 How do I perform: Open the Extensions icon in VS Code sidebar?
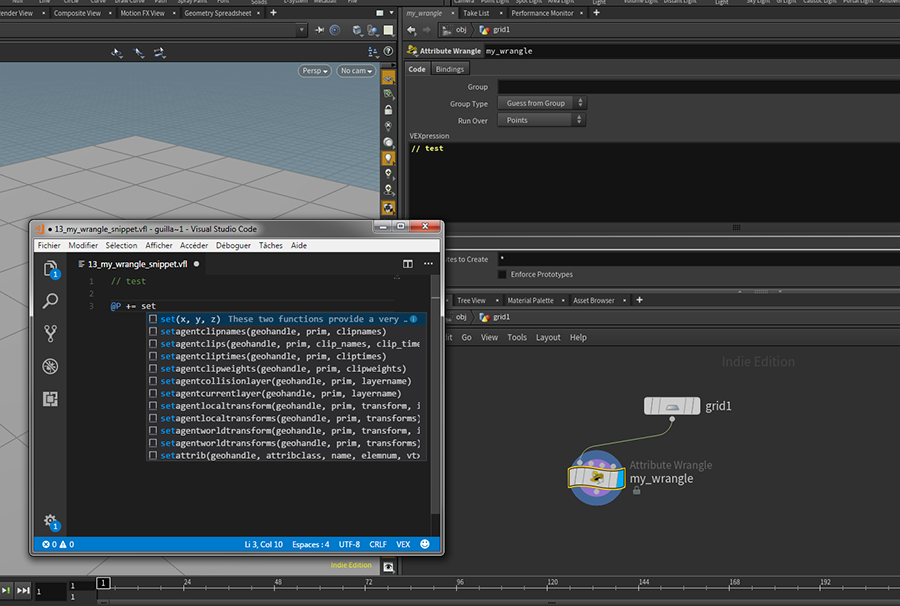(x=51, y=399)
